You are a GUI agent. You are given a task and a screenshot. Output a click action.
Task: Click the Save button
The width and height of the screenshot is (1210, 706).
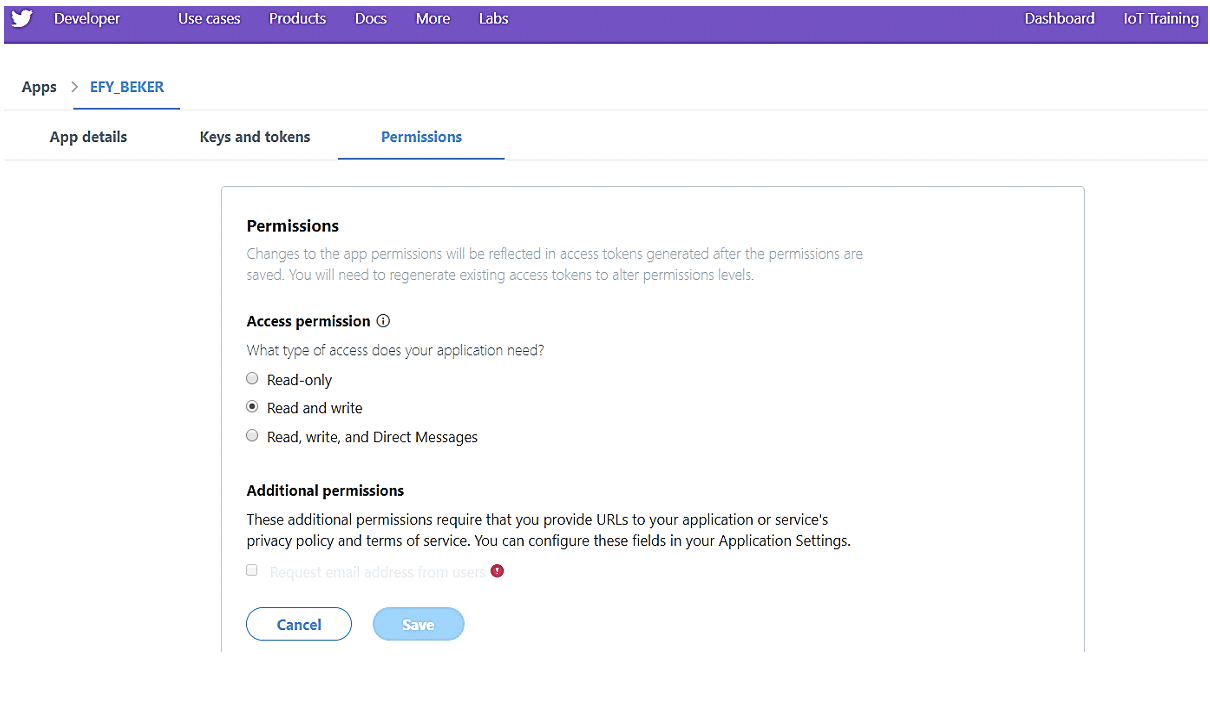[418, 624]
